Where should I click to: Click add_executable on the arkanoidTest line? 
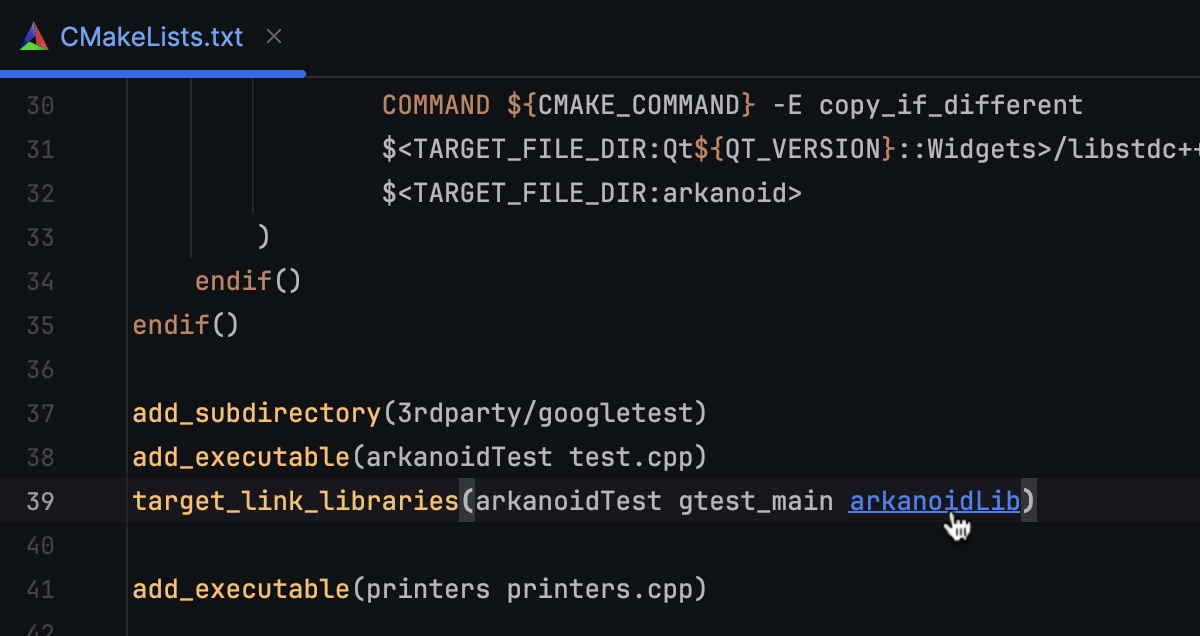pos(241,457)
